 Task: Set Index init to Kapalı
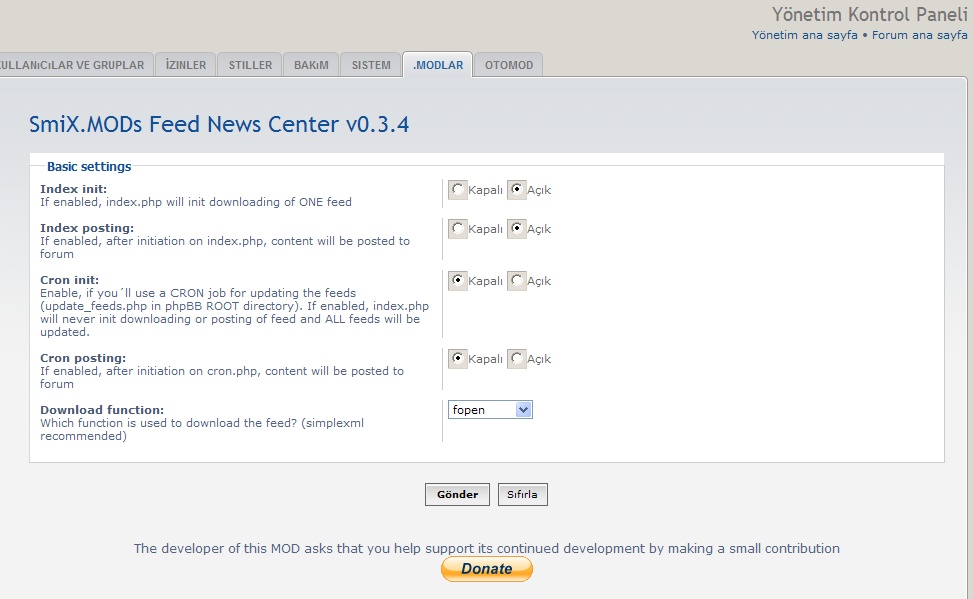tap(458, 190)
